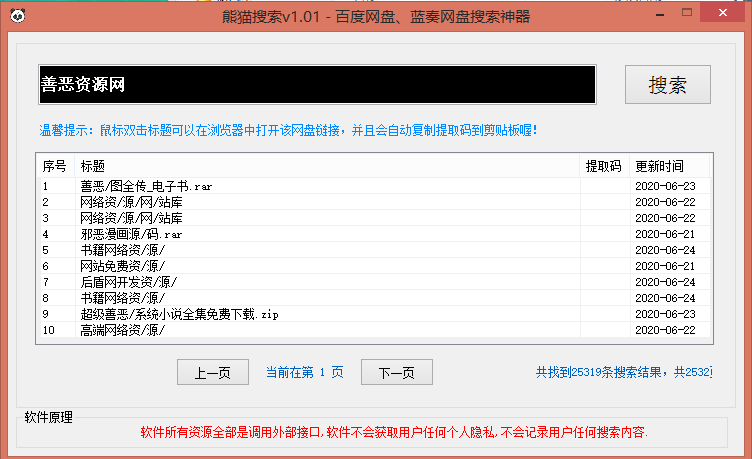Click date 2020-06-23 in row 1

665,186
